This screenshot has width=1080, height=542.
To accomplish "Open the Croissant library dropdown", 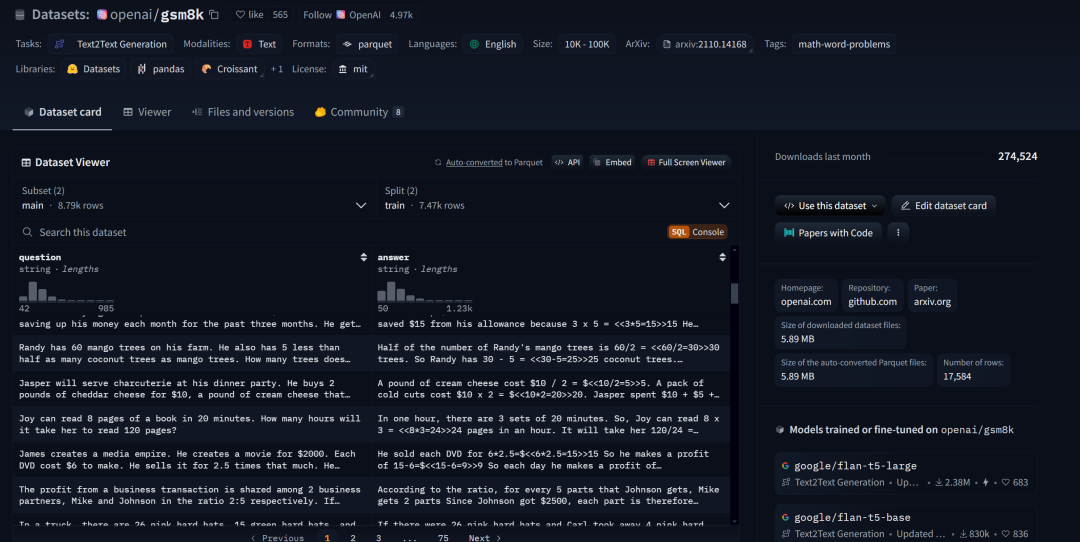I will [229, 69].
